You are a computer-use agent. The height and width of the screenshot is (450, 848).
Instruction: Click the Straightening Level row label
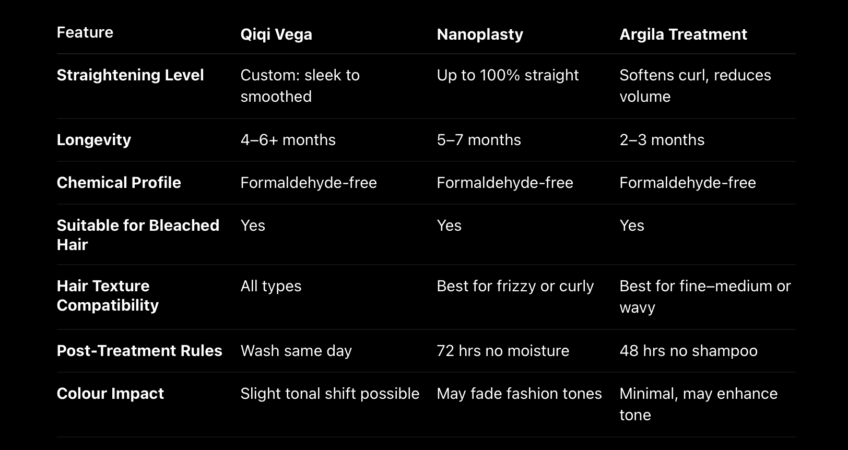coord(130,75)
